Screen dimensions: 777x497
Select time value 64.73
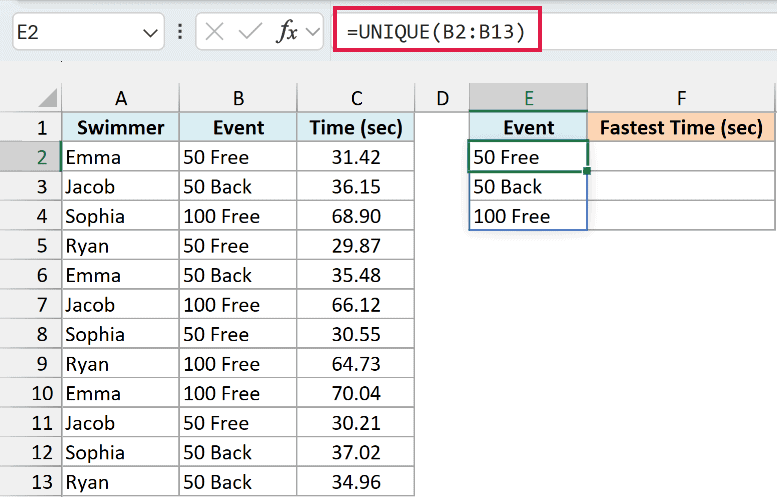click(x=356, y=364)
